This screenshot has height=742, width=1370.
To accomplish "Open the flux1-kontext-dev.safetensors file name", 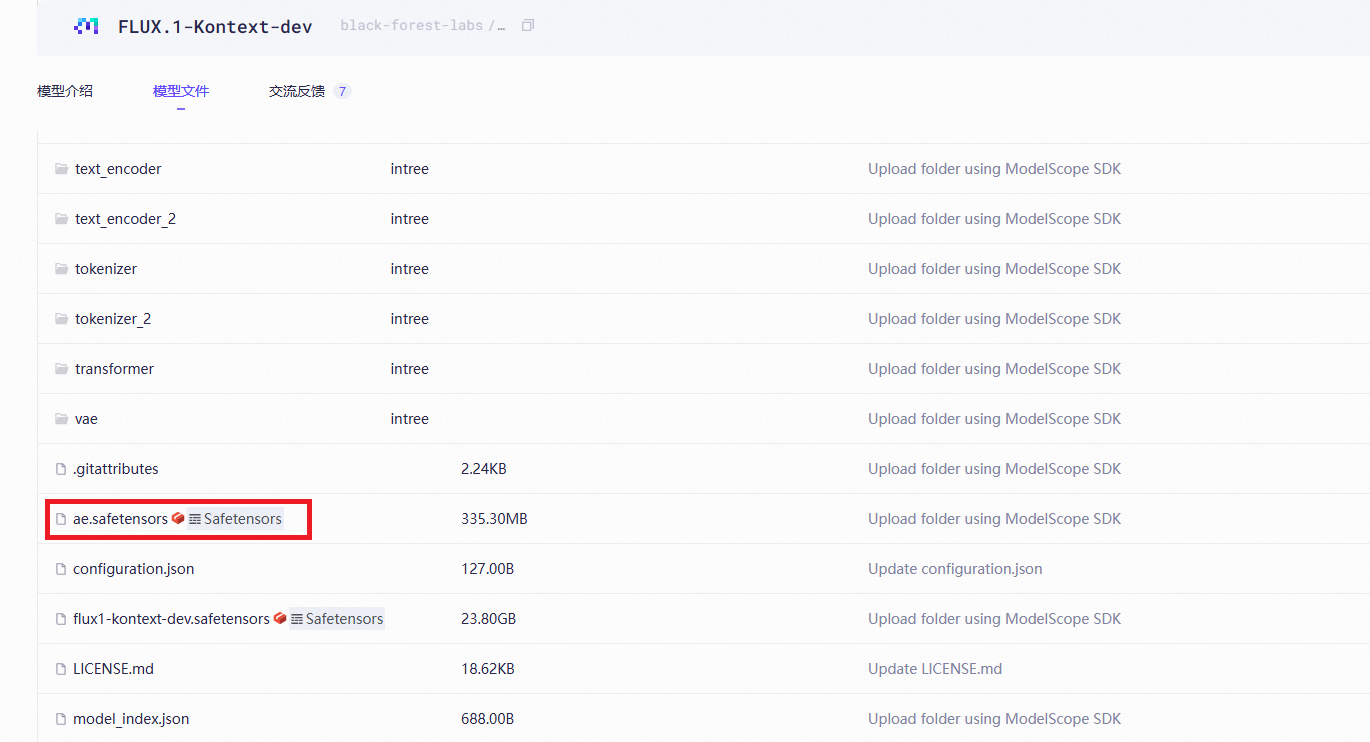I will coord(171,619).
